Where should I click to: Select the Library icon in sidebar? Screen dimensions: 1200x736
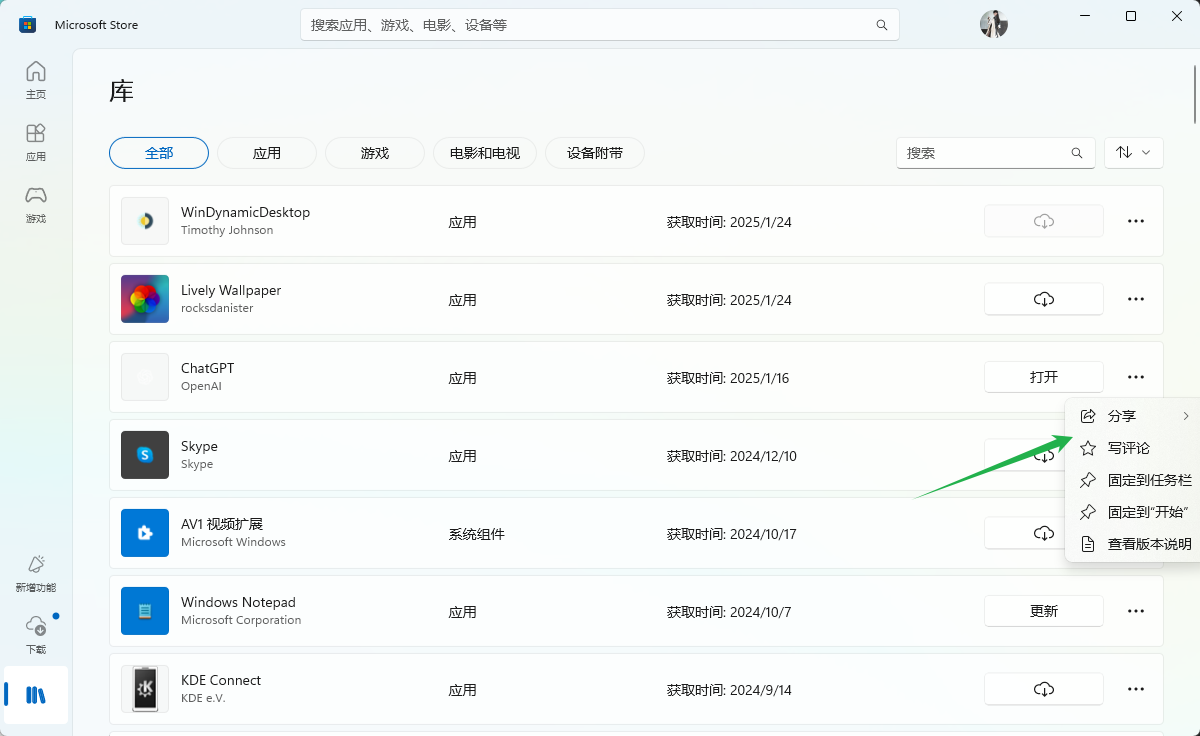pos(36,695)
